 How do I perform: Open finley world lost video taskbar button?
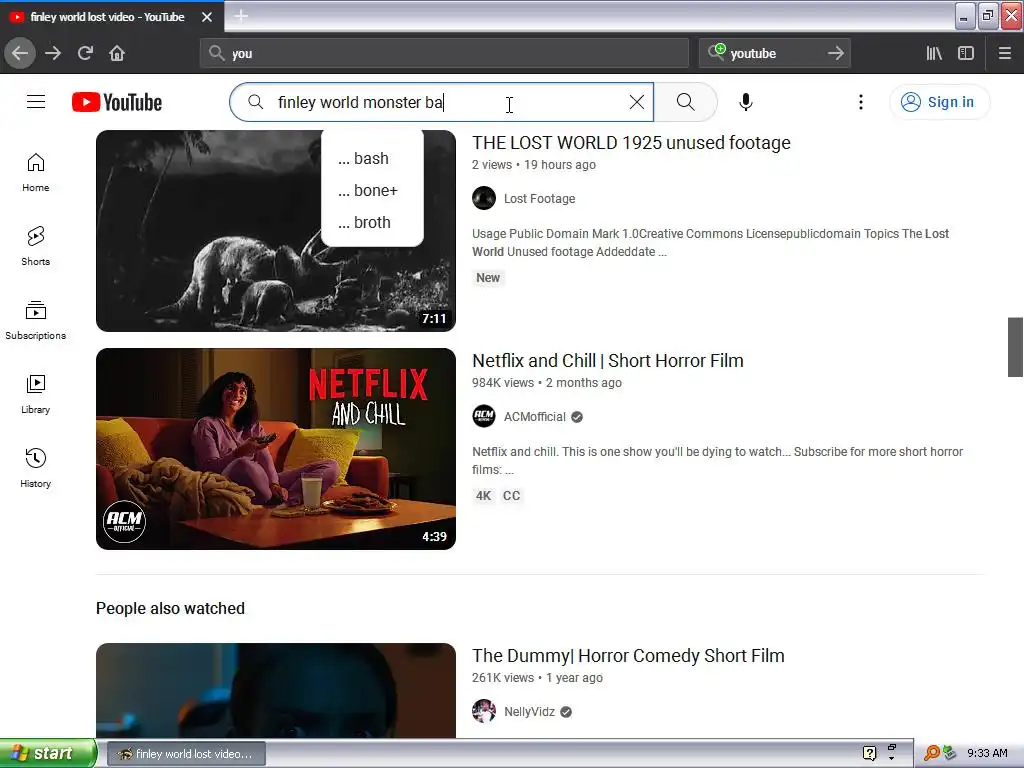point(186,754)
